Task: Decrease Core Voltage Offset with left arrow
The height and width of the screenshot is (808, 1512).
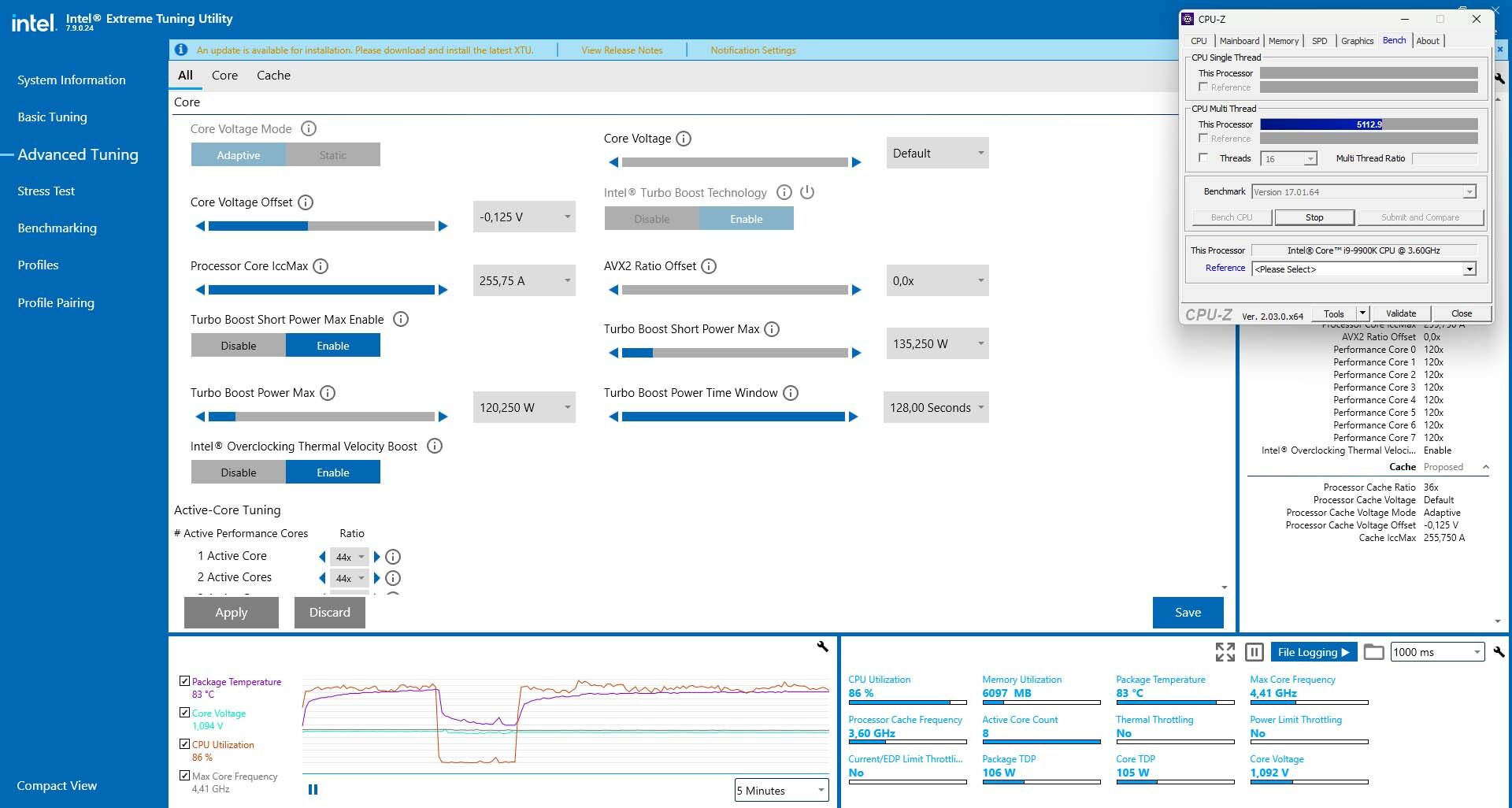Action: click(200, 226)
